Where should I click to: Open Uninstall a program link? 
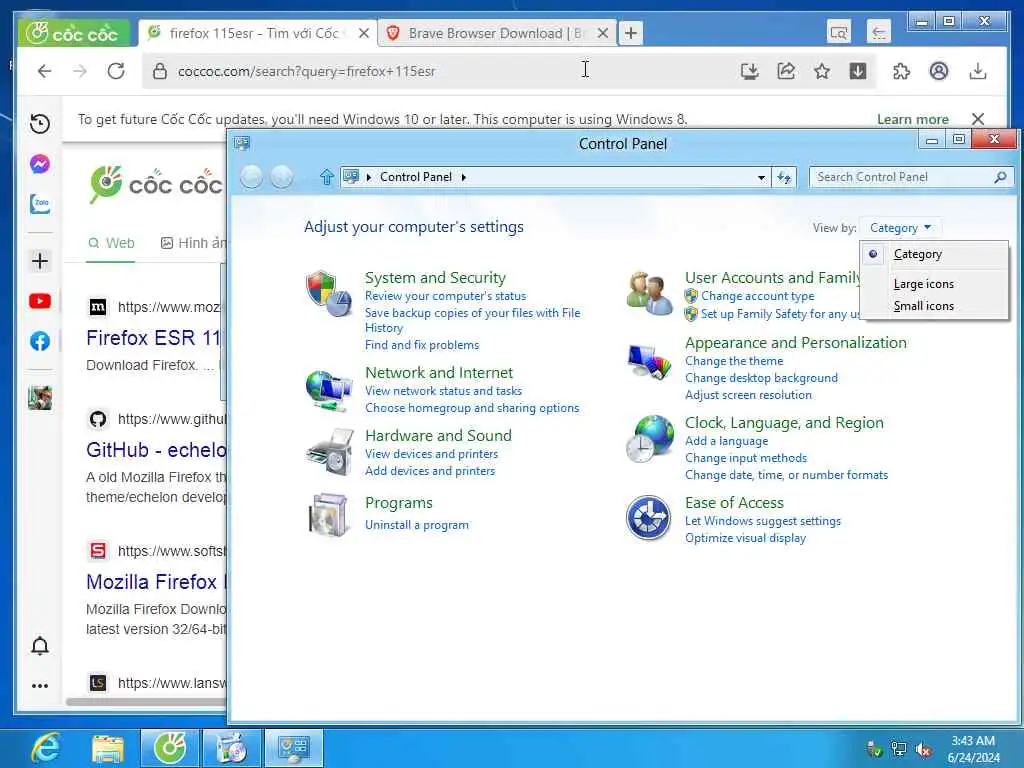[417, 524]
